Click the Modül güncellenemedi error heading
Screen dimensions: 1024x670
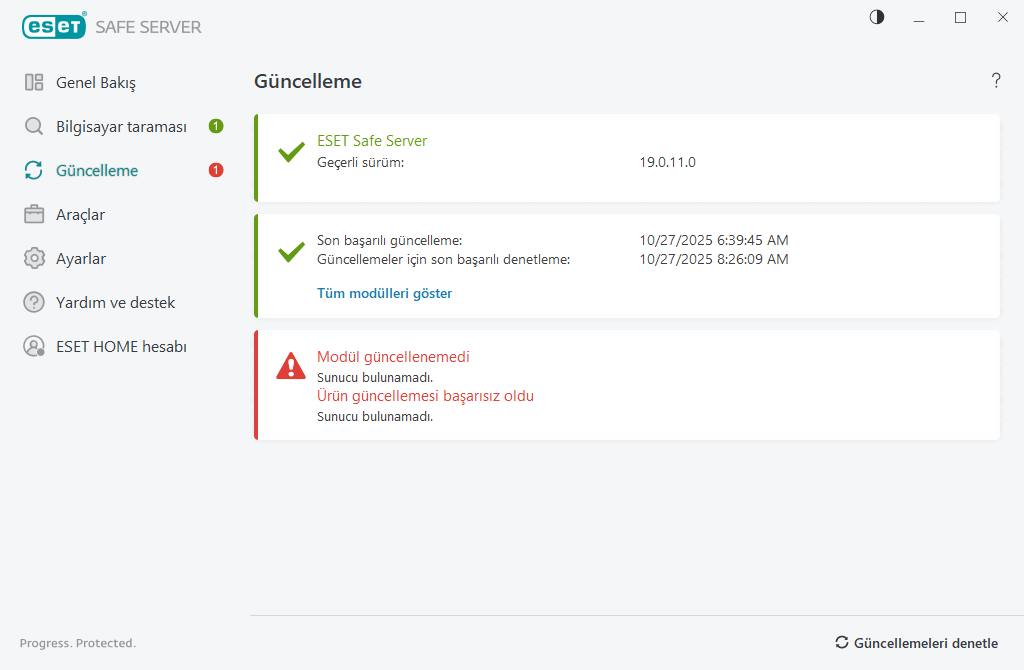(x=393, y=357)
